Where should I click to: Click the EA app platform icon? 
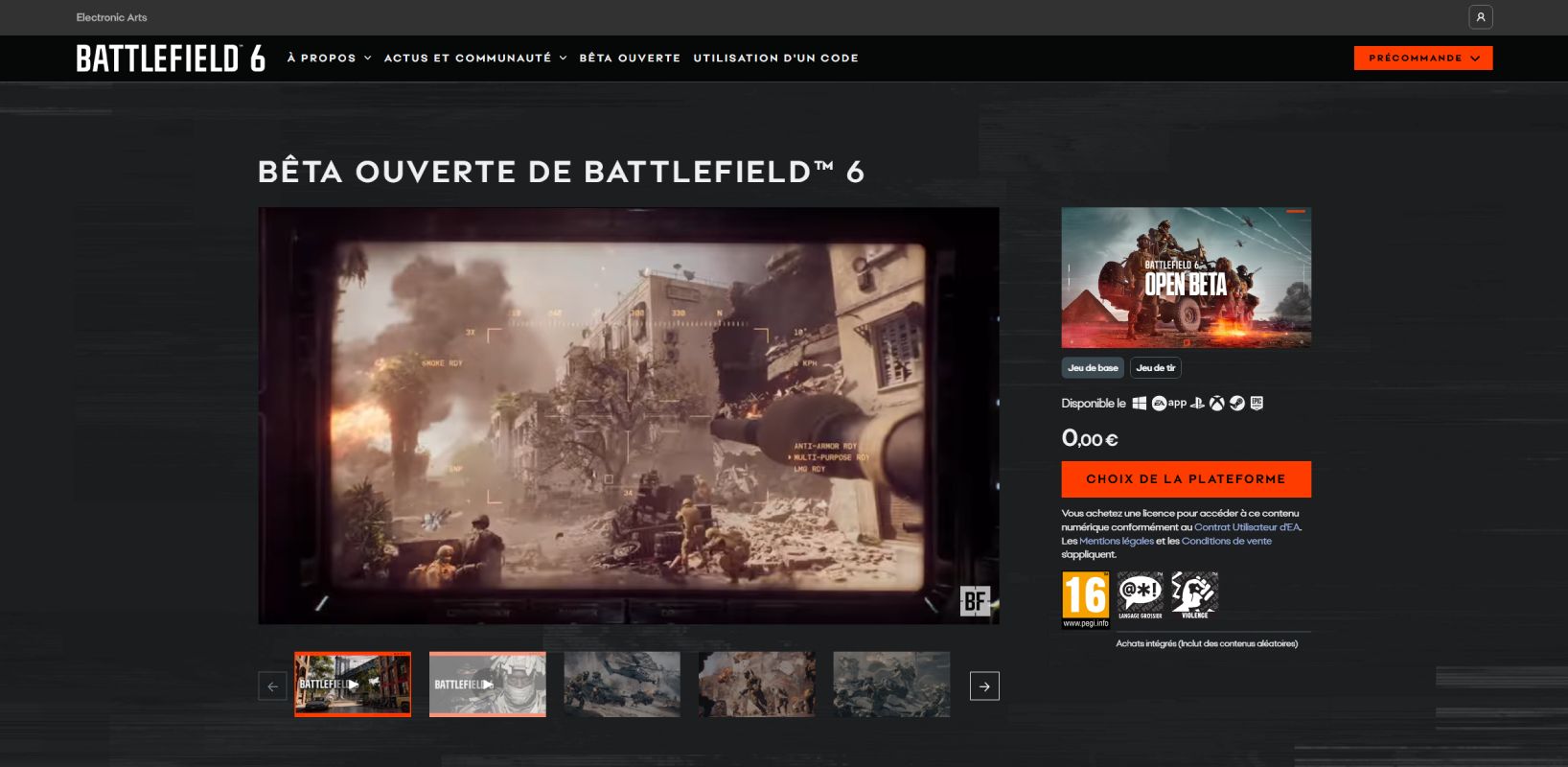(1169, 404)
